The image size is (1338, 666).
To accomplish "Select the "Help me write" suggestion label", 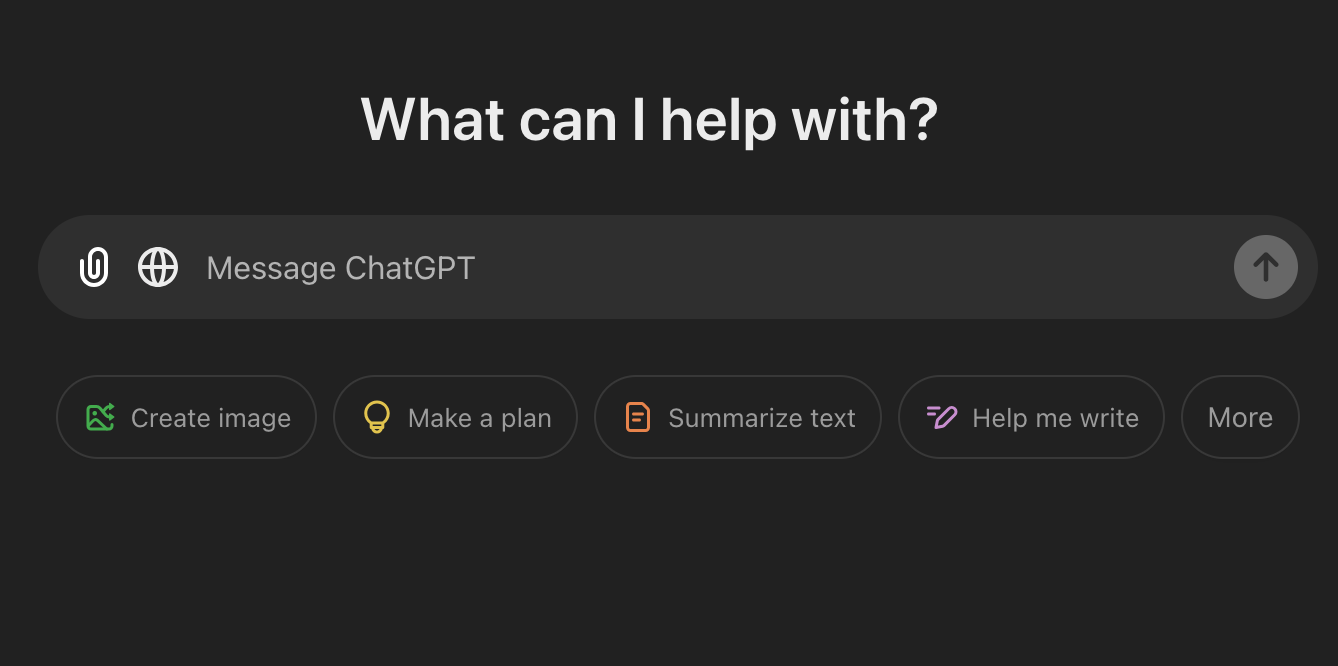I will (x=1056, y=418).
